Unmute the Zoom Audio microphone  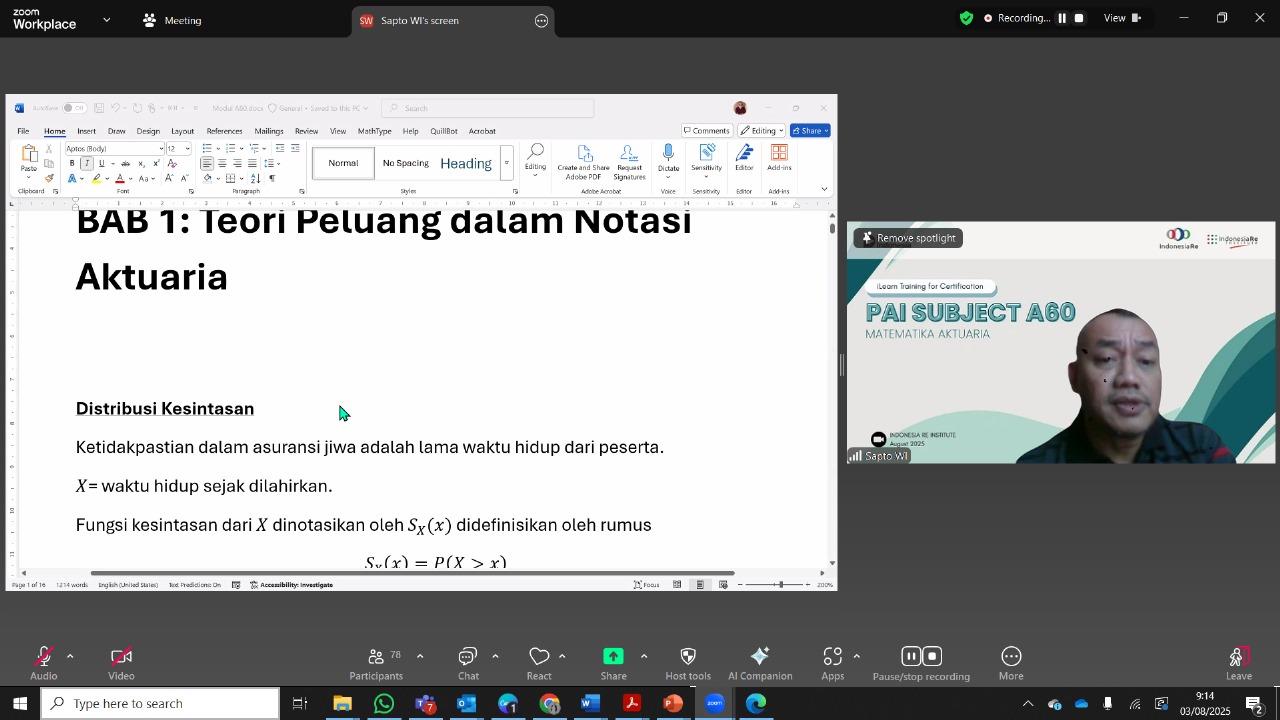43,663
